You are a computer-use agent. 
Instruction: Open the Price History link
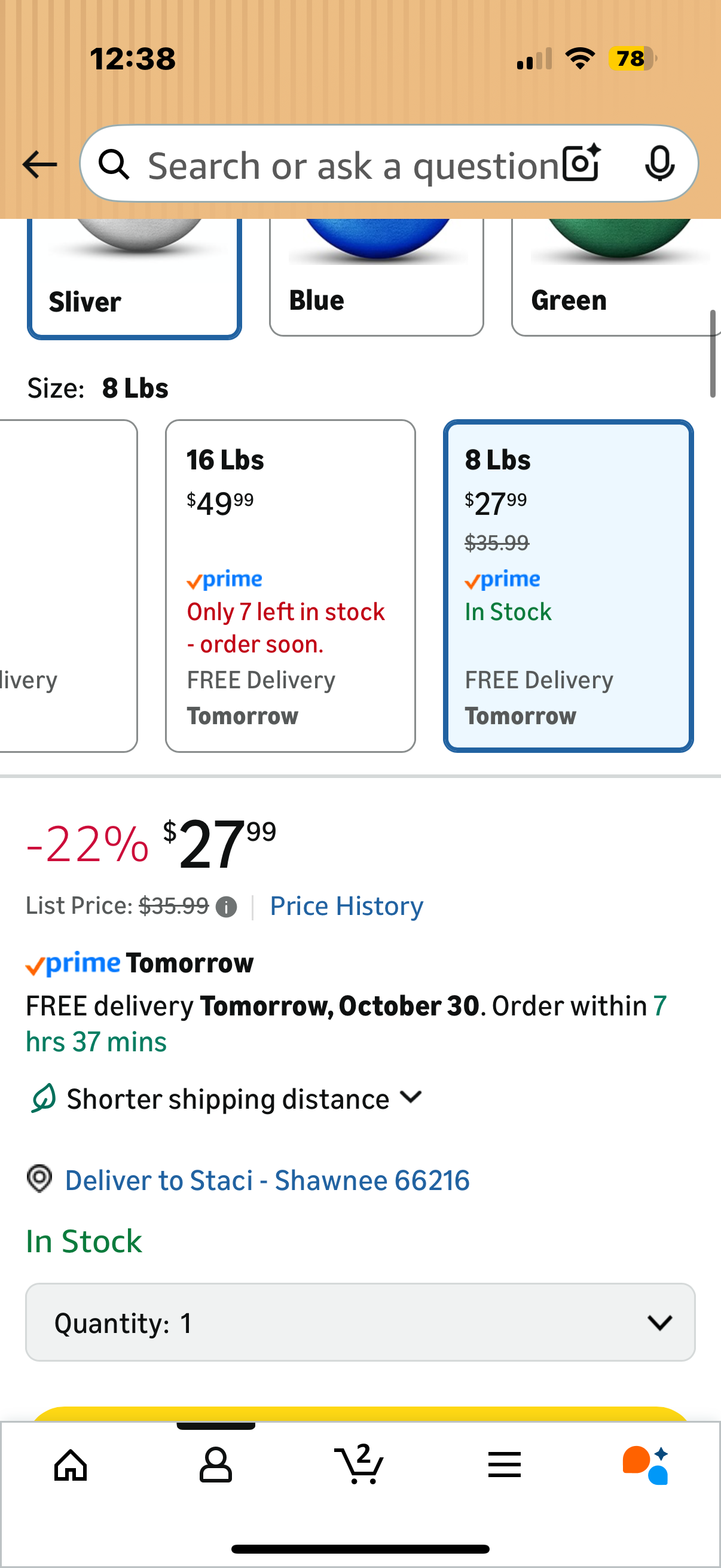click(x=346, y=907)
